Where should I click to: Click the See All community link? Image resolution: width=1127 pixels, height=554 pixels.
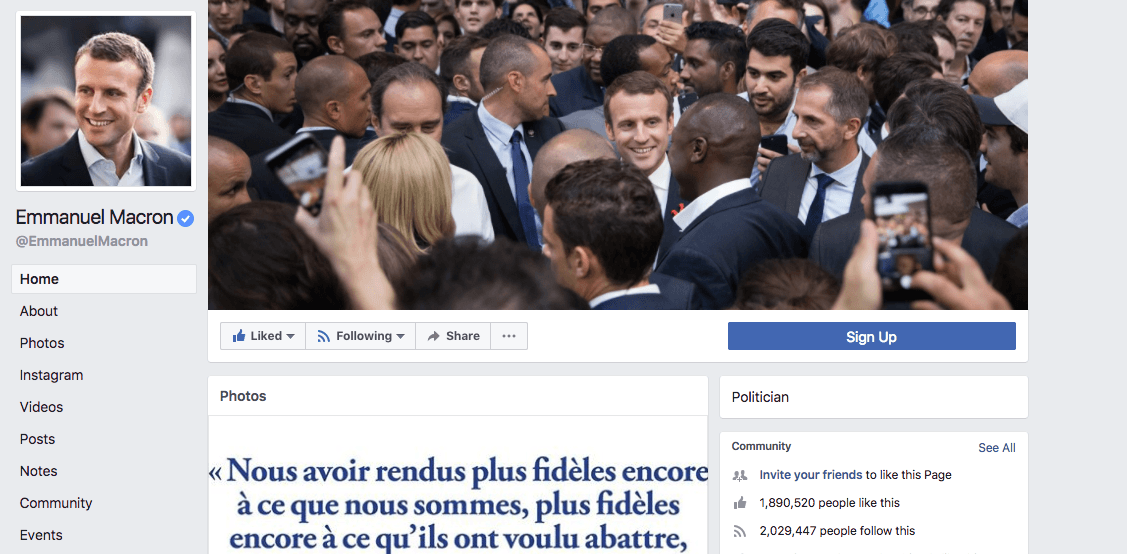coord(996,448)
